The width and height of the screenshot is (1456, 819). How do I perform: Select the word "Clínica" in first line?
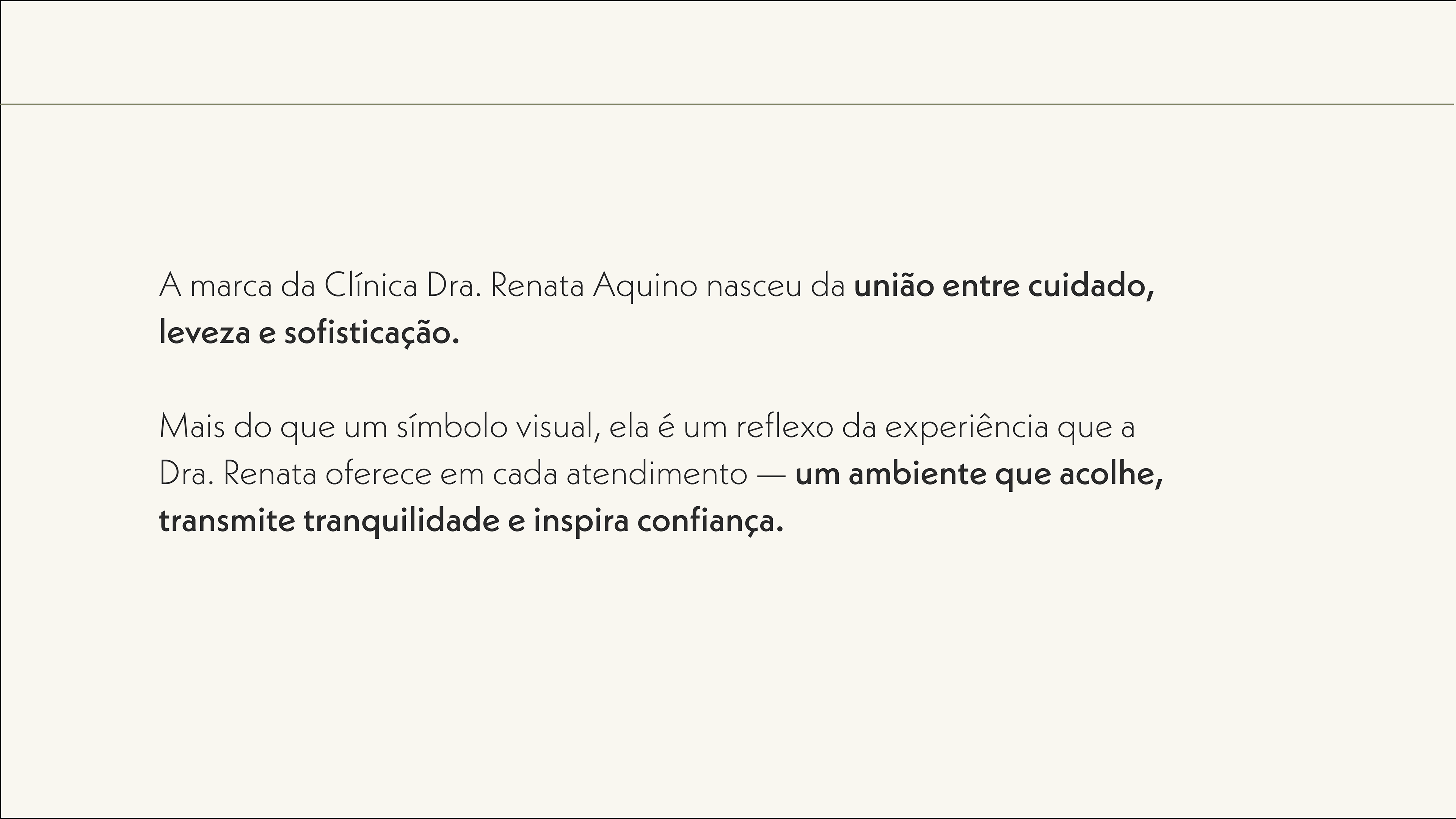coord(370,286)
